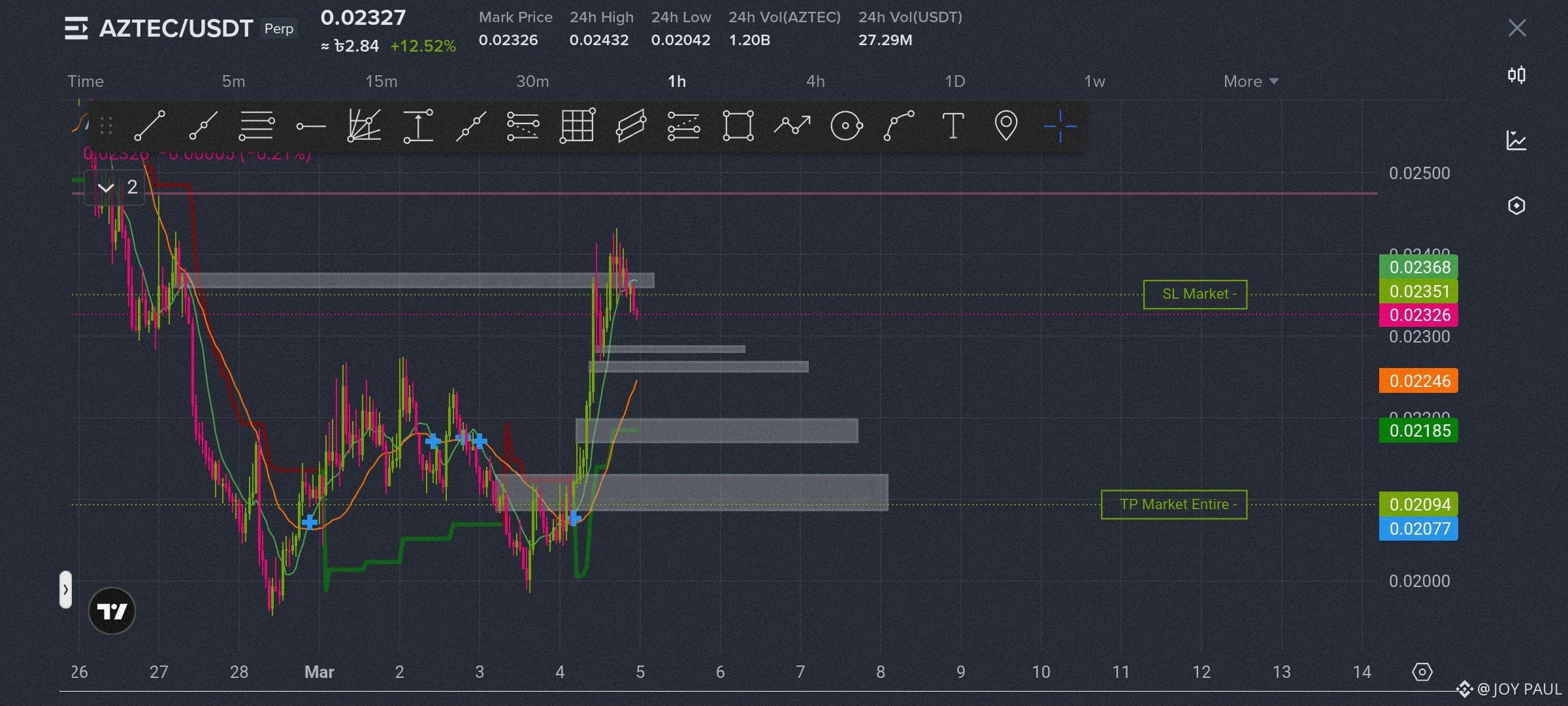
Task: Click the SL Market order label
Action: tap(1194, 295)
